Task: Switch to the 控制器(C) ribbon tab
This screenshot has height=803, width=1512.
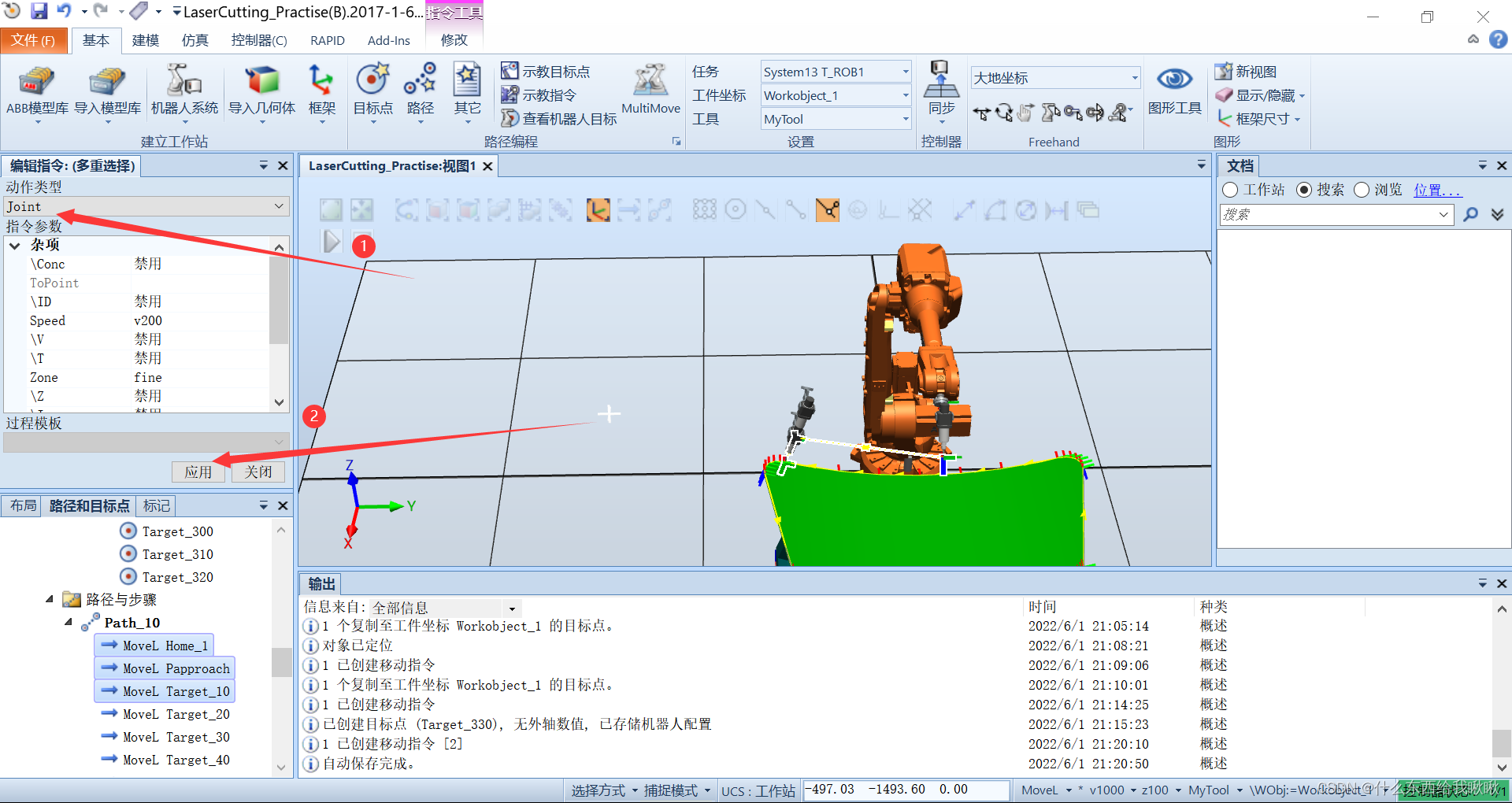Action: pyautogui.click(x=259, y=40)
